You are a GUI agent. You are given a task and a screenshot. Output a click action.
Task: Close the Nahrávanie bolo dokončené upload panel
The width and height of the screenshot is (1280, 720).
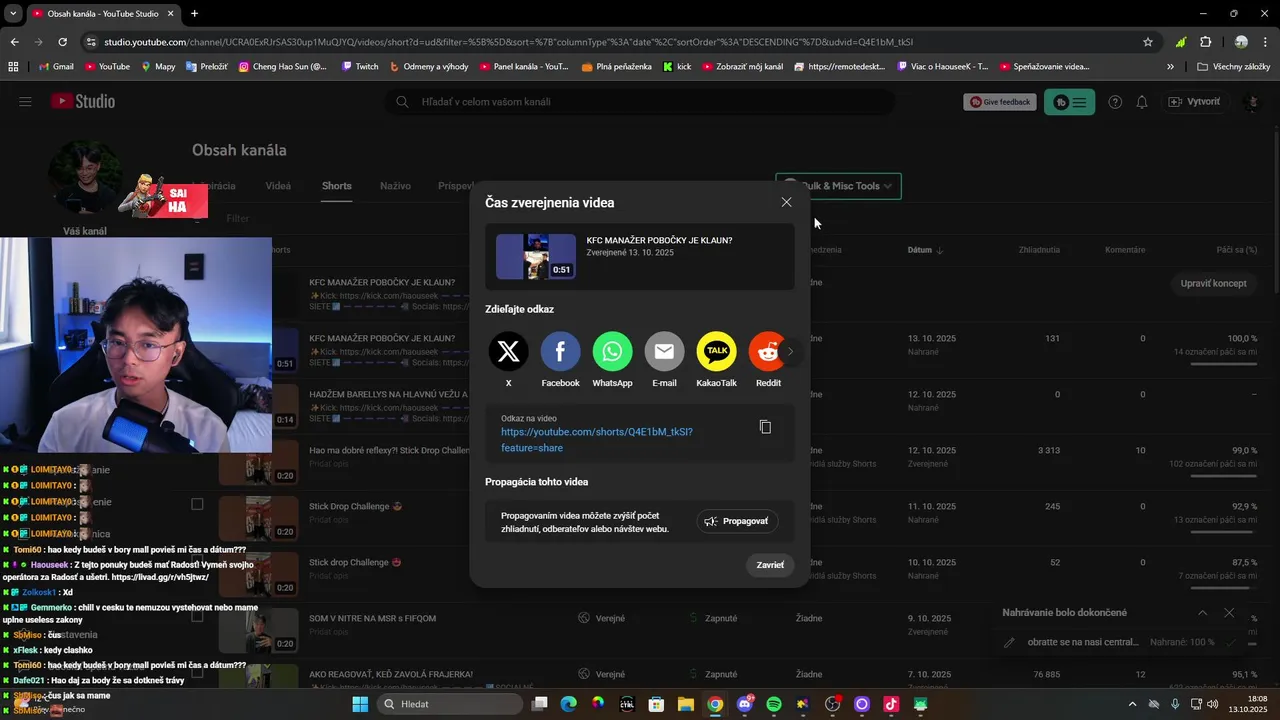1229,613
